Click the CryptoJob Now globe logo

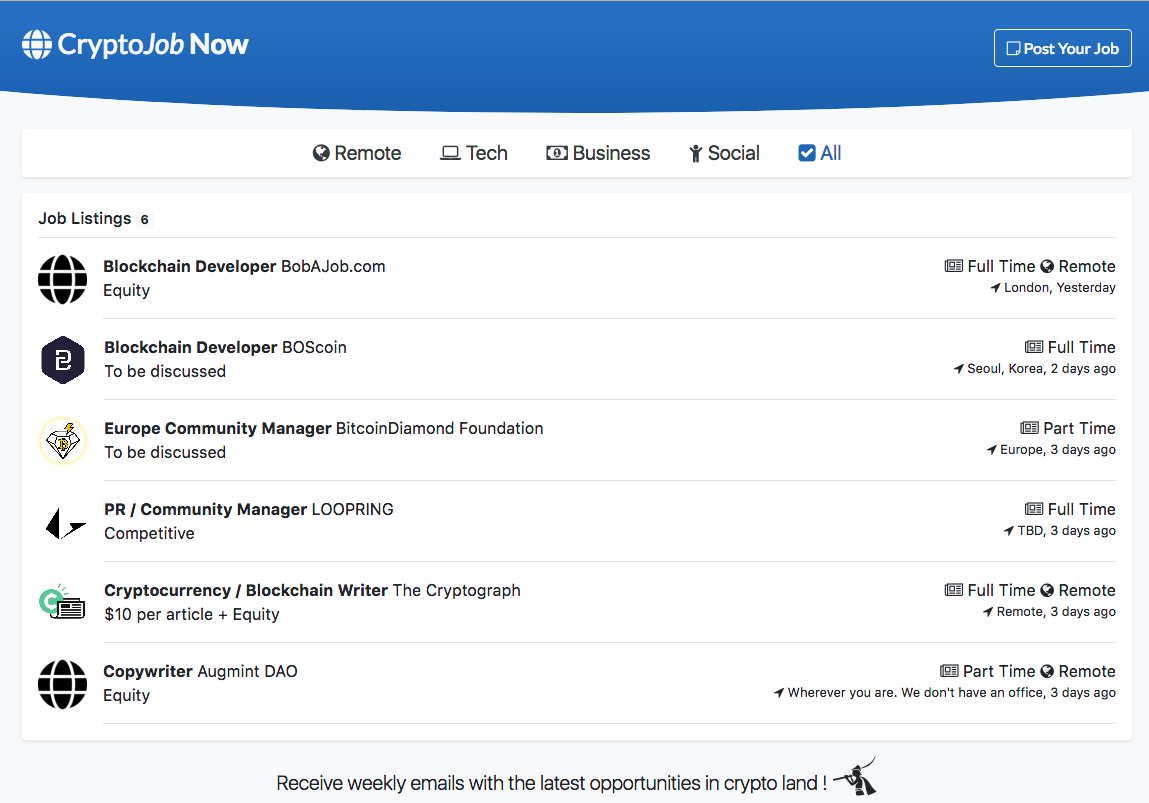coord(37,45)
